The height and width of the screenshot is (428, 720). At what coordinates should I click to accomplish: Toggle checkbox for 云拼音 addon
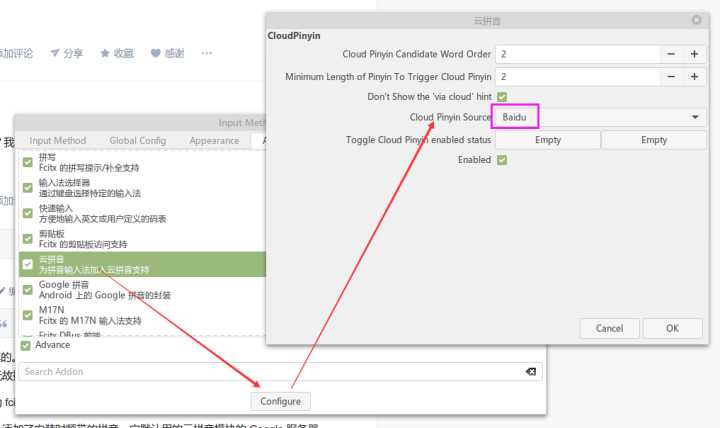[28, 264]
